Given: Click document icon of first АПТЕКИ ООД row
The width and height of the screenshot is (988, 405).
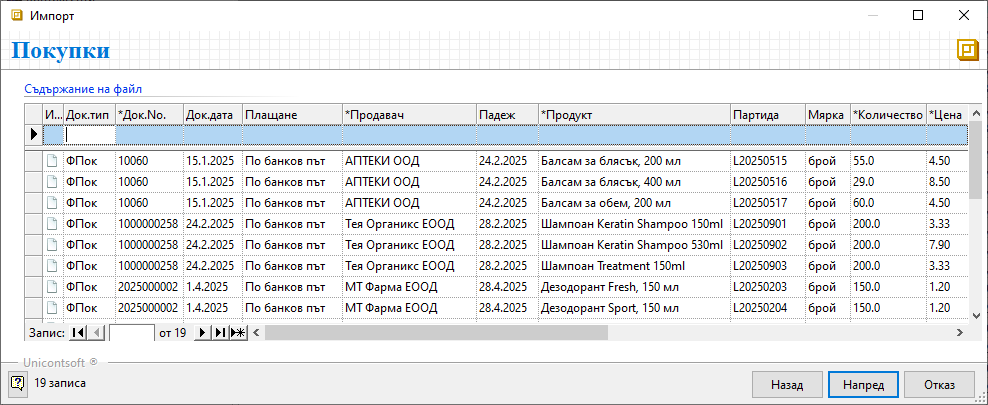Looking at the screenshot, I should pos(52,160).
